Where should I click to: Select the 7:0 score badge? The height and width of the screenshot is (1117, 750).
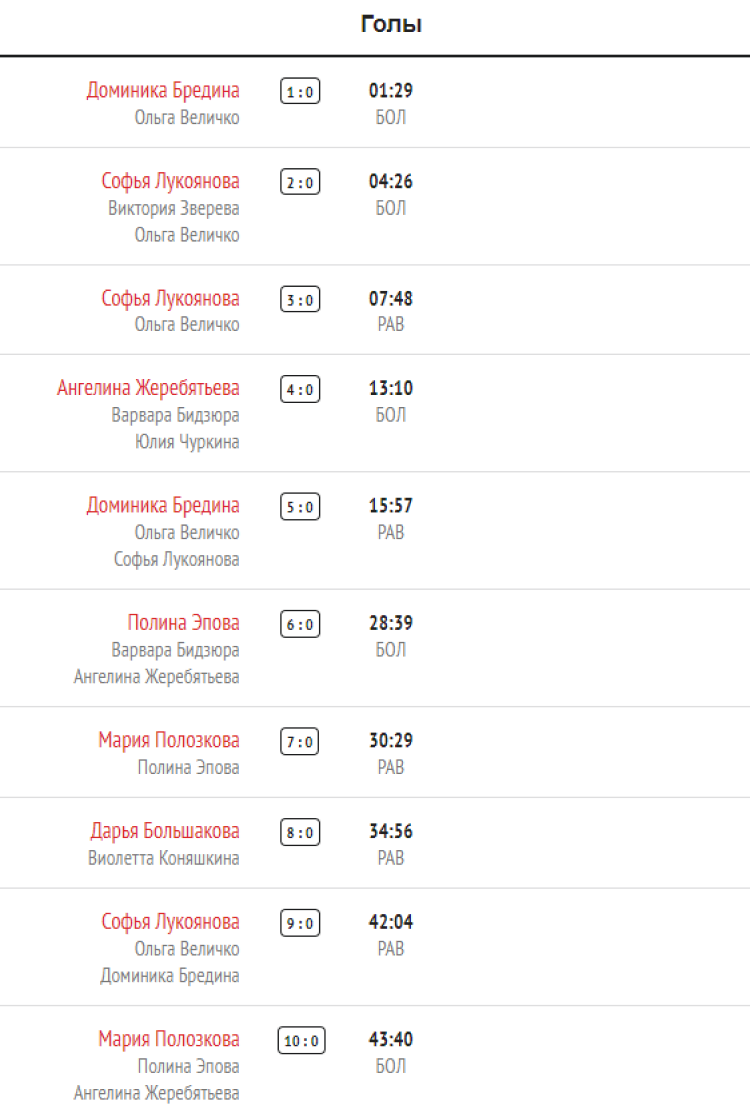(300, 742)
